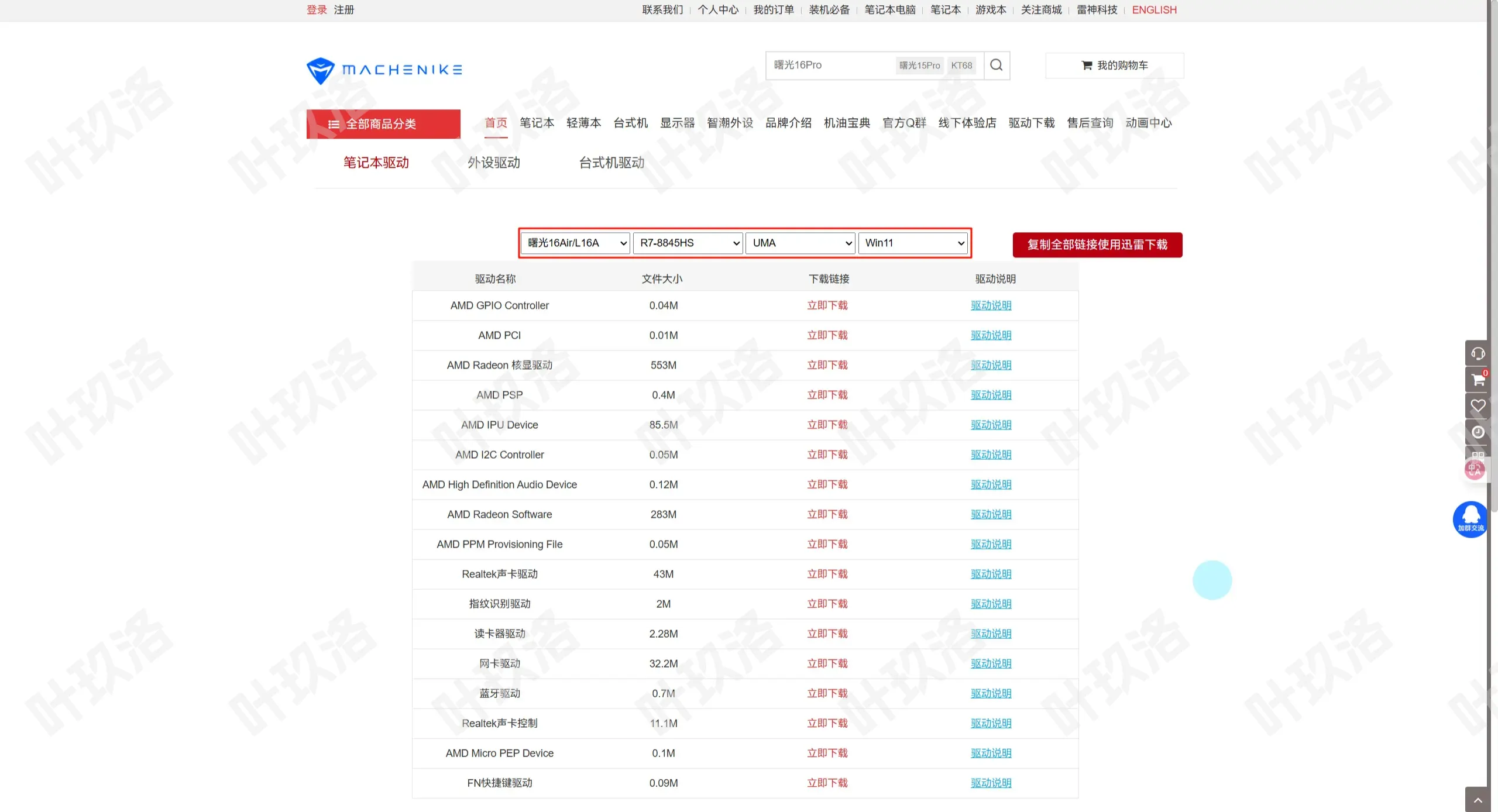Image resolution: width=1498 pixels, height=812 pixels.
Task: Click the 注册 link
Action: tap(344, 10)
